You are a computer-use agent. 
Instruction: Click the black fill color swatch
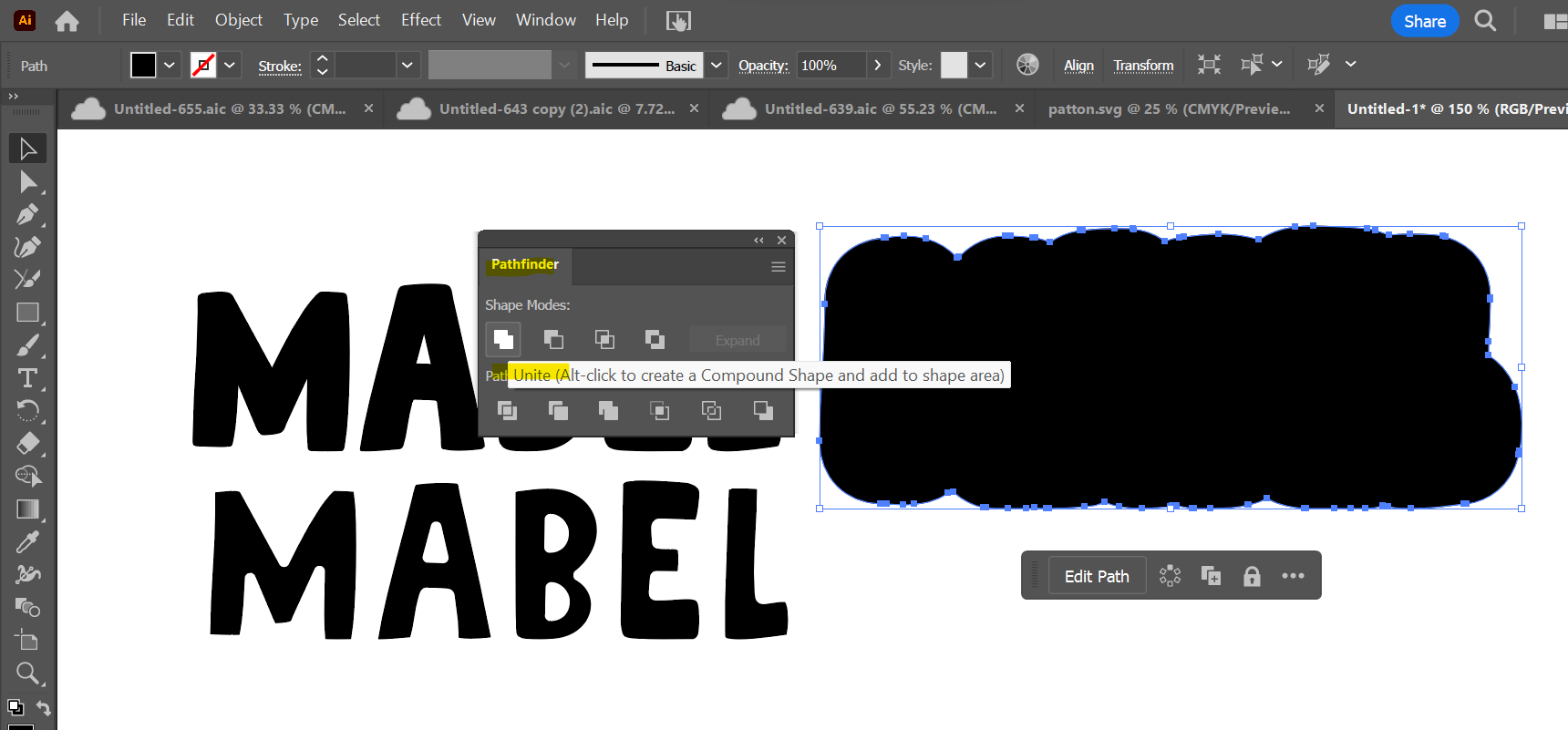143,66
